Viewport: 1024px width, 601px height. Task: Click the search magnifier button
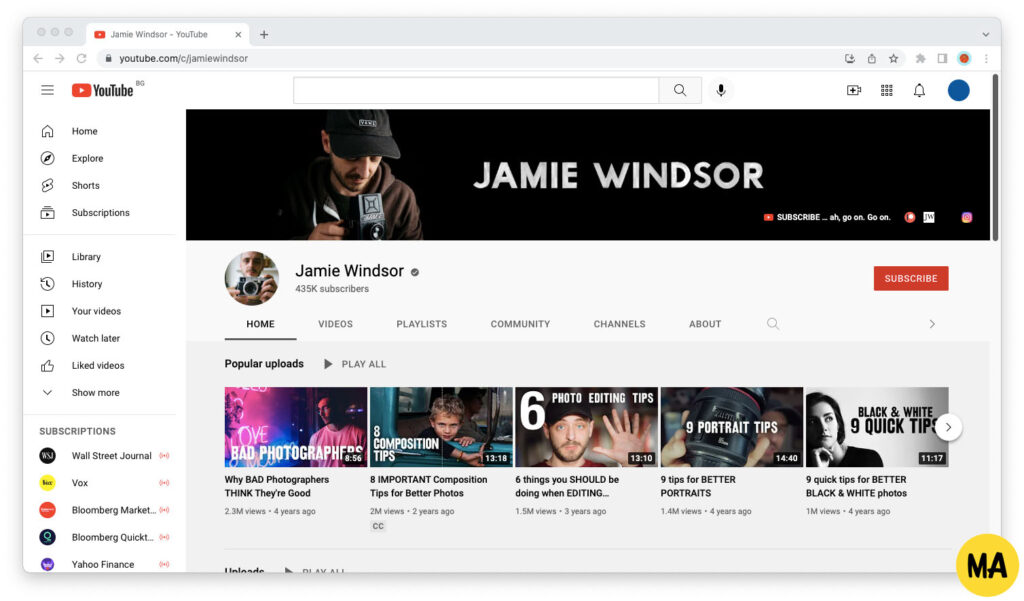680,90
